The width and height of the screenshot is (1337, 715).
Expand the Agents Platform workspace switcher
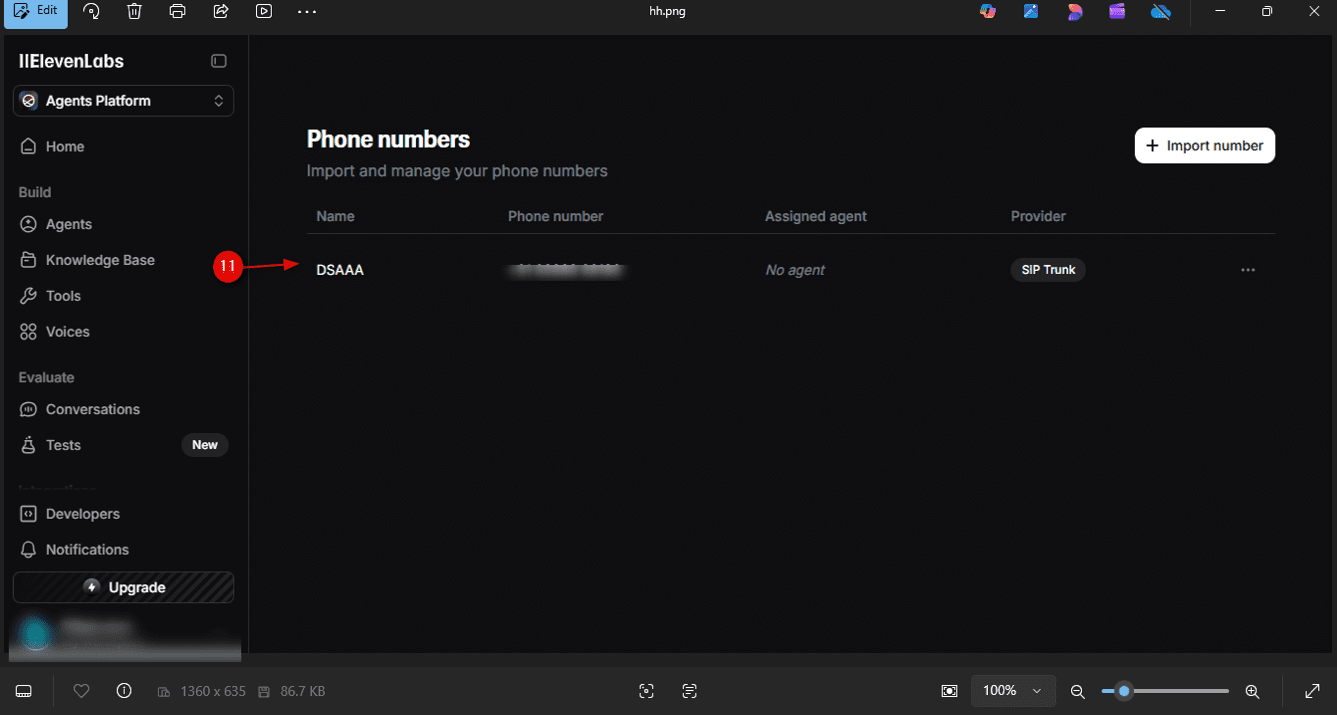pos(123,100)
